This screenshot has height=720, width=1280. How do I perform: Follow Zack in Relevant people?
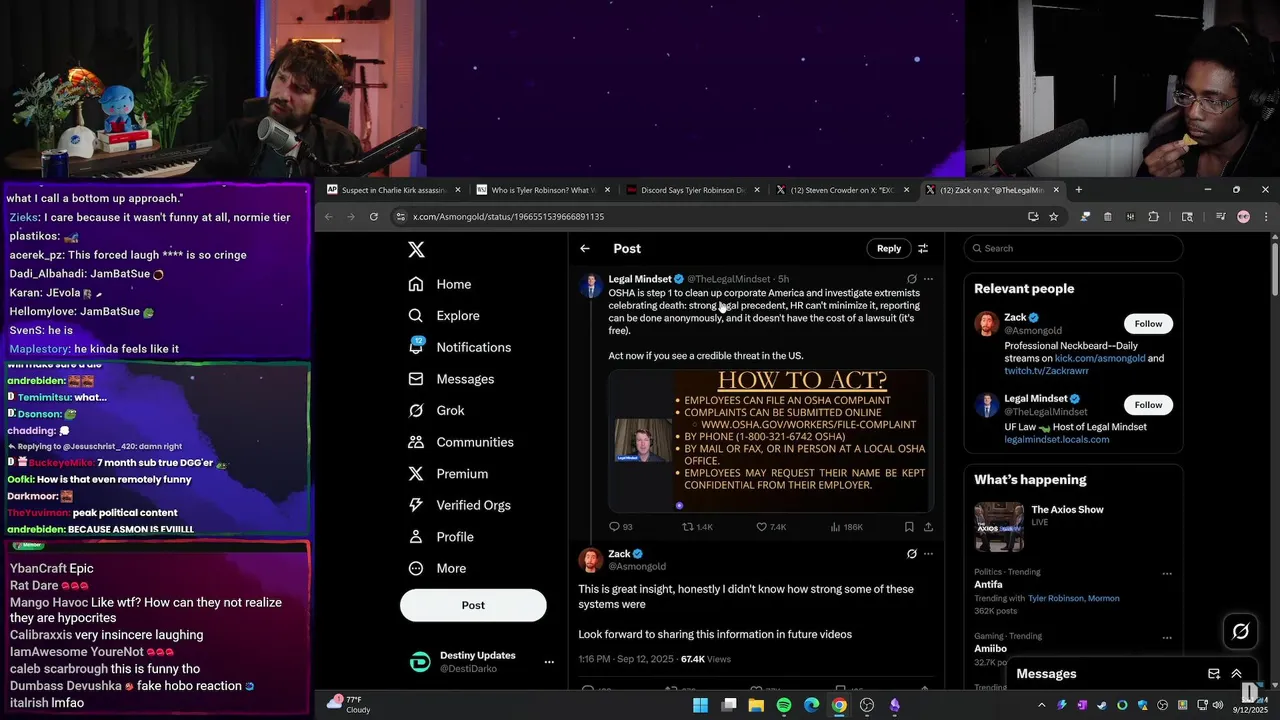[x=1148, y=324]
